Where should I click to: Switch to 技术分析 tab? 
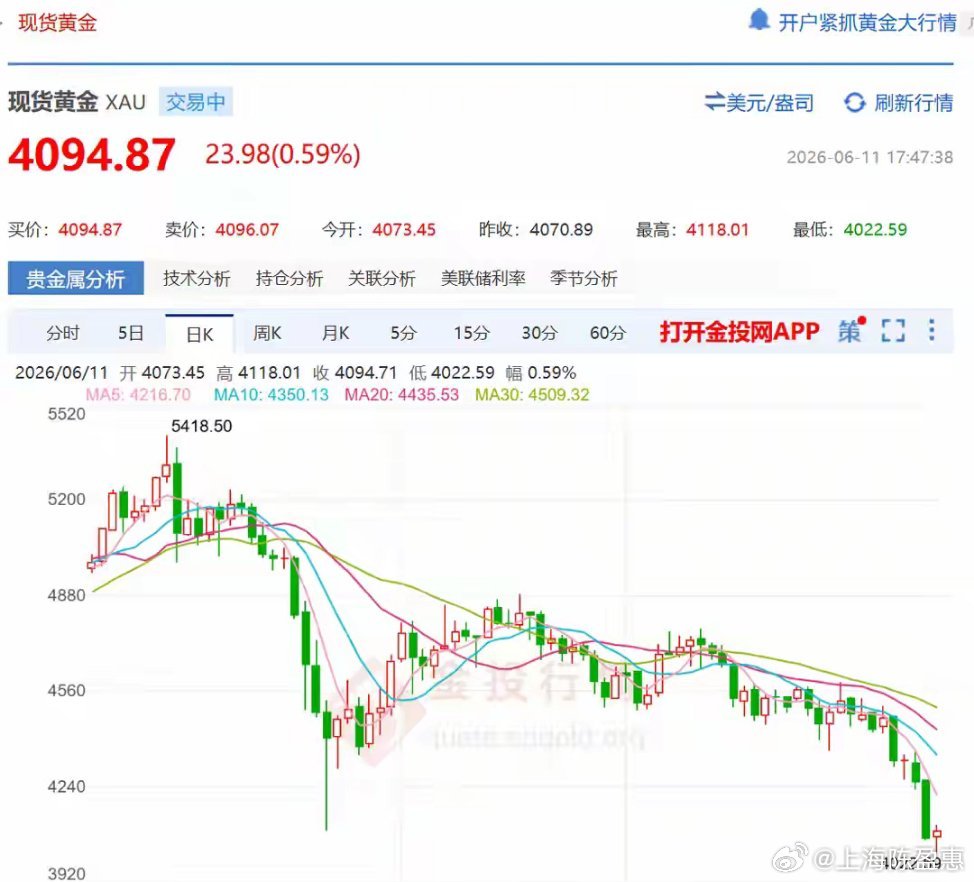coord(196,278)
